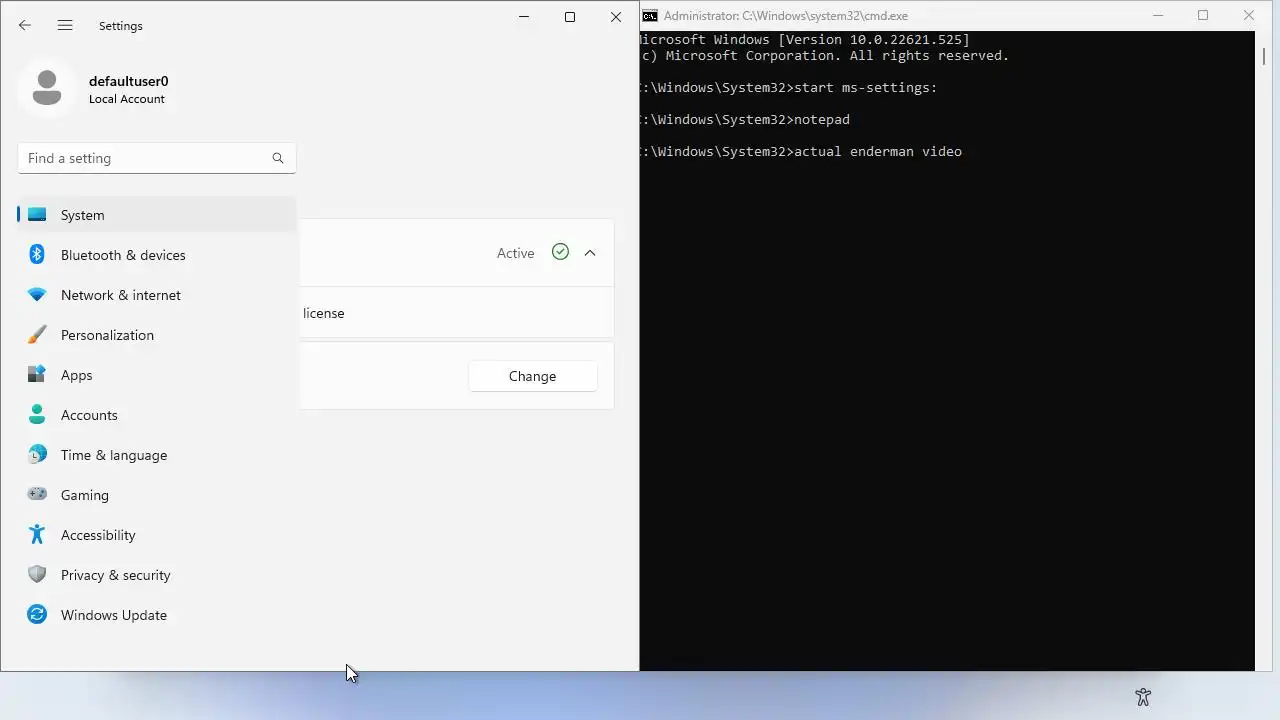
Task: Click the Change product key button
Action: [x=532, y=376]
